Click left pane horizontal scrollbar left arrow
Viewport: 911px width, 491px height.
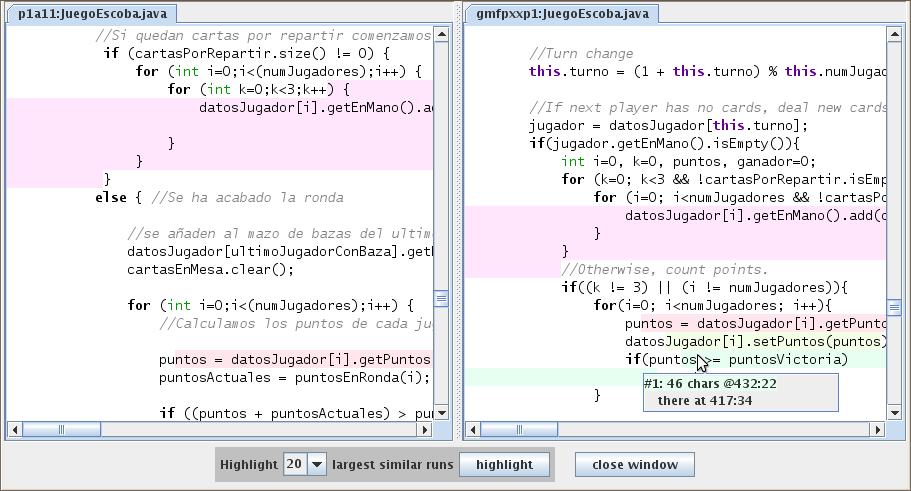(13, 429)
